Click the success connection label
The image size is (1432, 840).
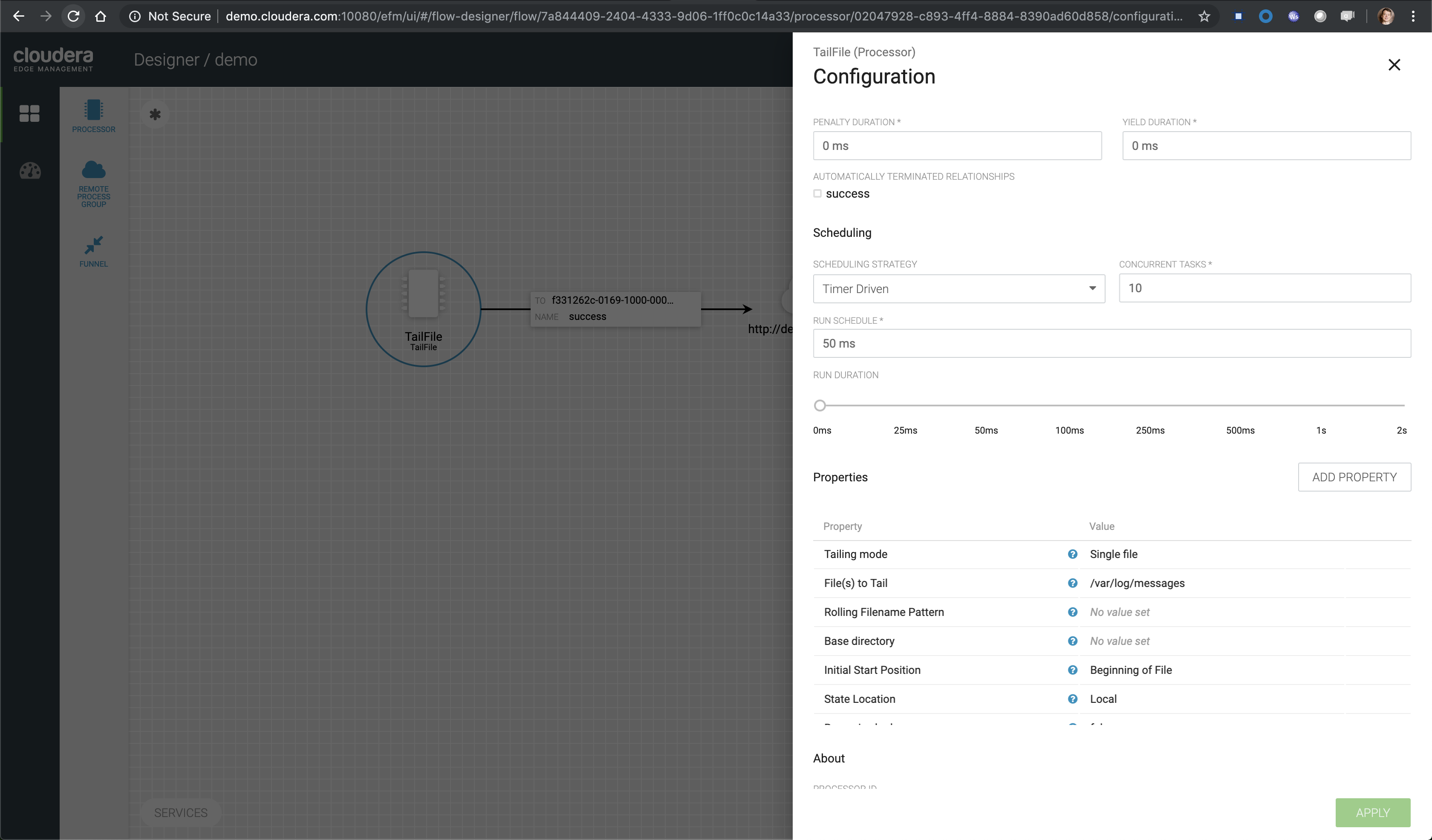coord(588,316)
